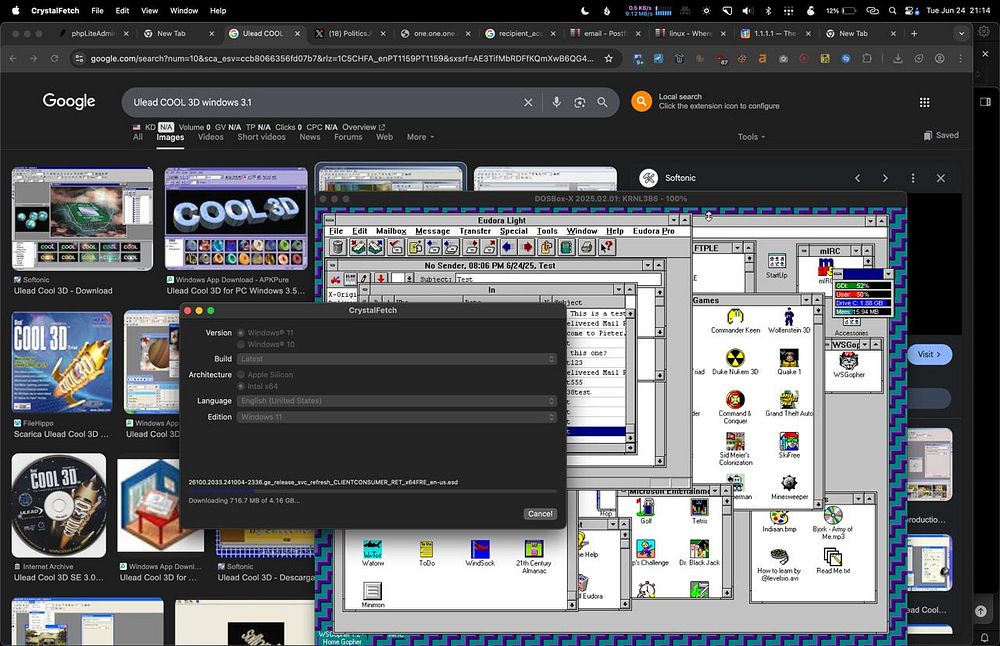The image size is (1000, 646).
Task: Select the Windows 10 version radio button
Action: 240,344
